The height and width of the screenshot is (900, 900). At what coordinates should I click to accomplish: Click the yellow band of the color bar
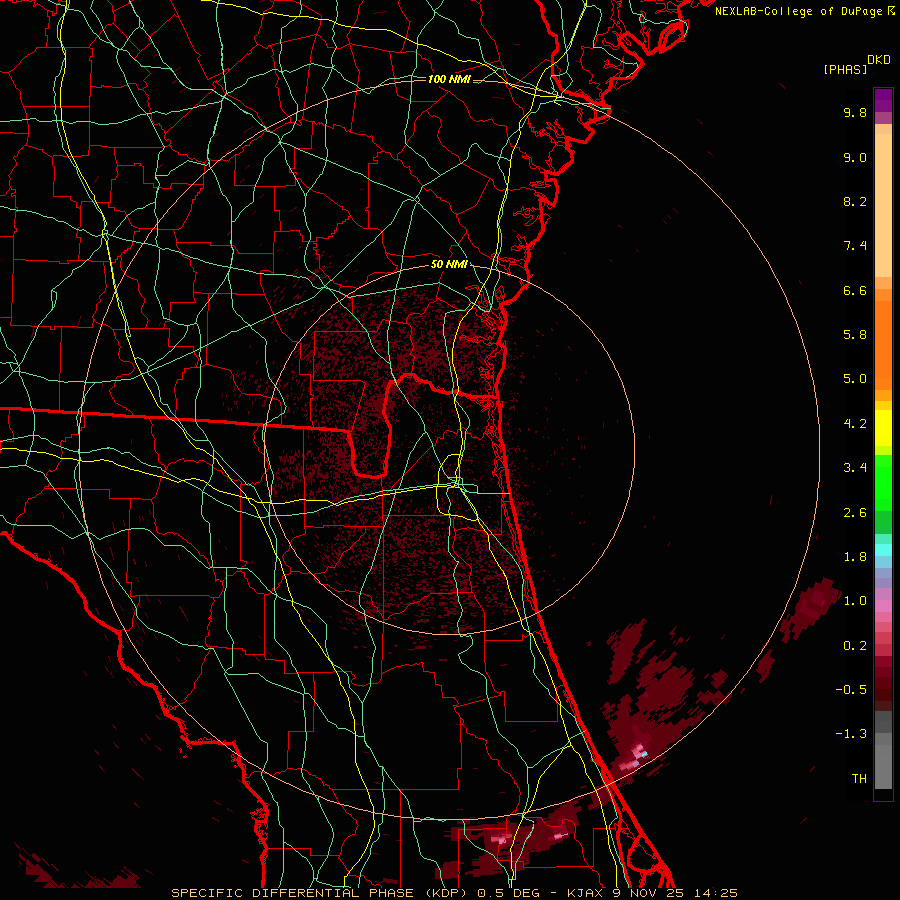tap(883, 428)
